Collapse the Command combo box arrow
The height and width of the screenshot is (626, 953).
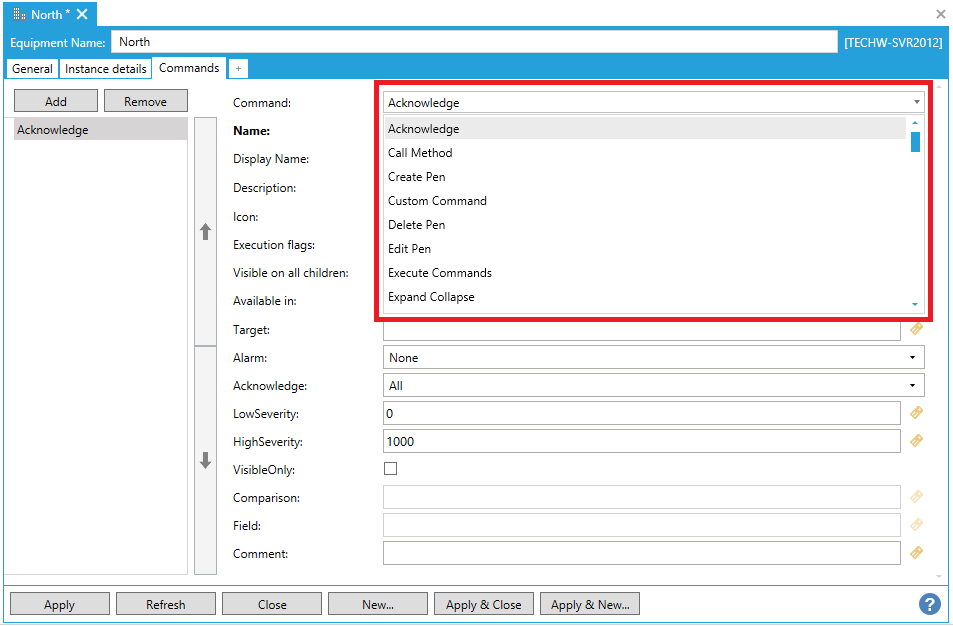coord(916,102)
